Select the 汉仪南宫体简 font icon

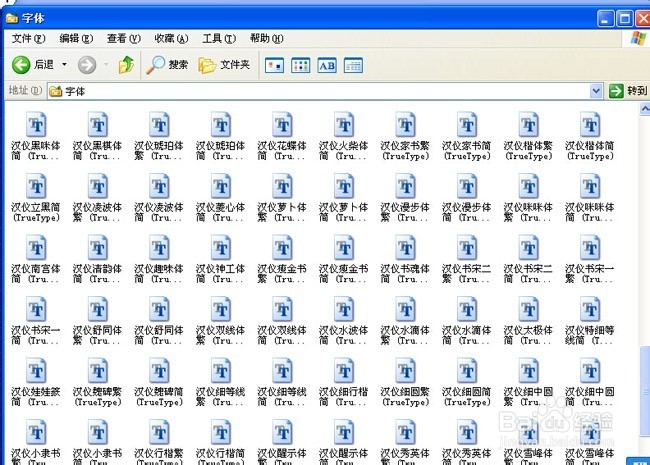pyautogui.click(x=36, y=247)
